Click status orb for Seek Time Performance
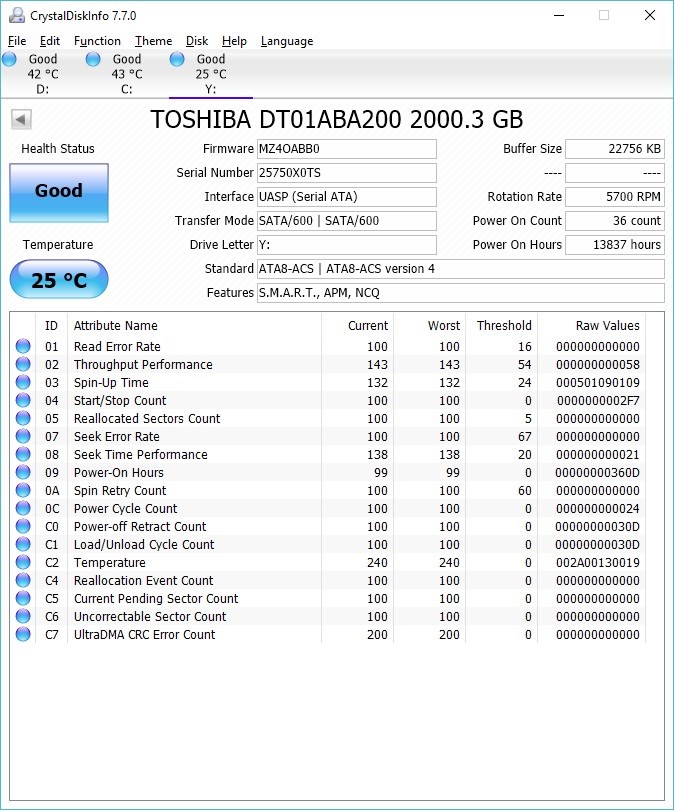This screenshot has height=812, width=675. (23, 454)
